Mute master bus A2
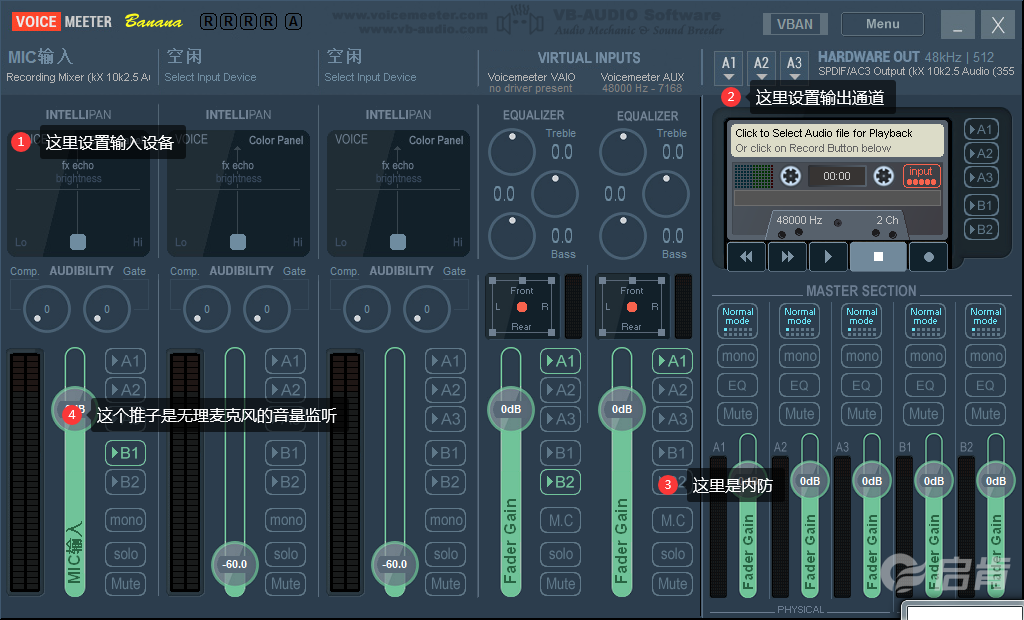 pyautogui.click(x=799, y=414)
